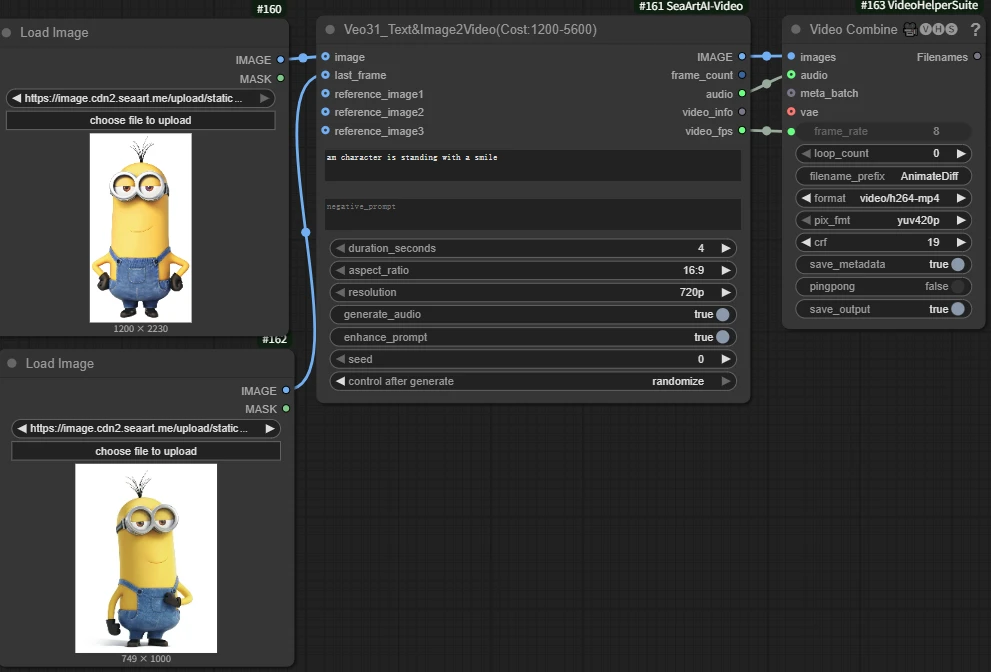The image size is (991, 672).
Task: Change the control after generate option
Action: (x=533, y=382)
